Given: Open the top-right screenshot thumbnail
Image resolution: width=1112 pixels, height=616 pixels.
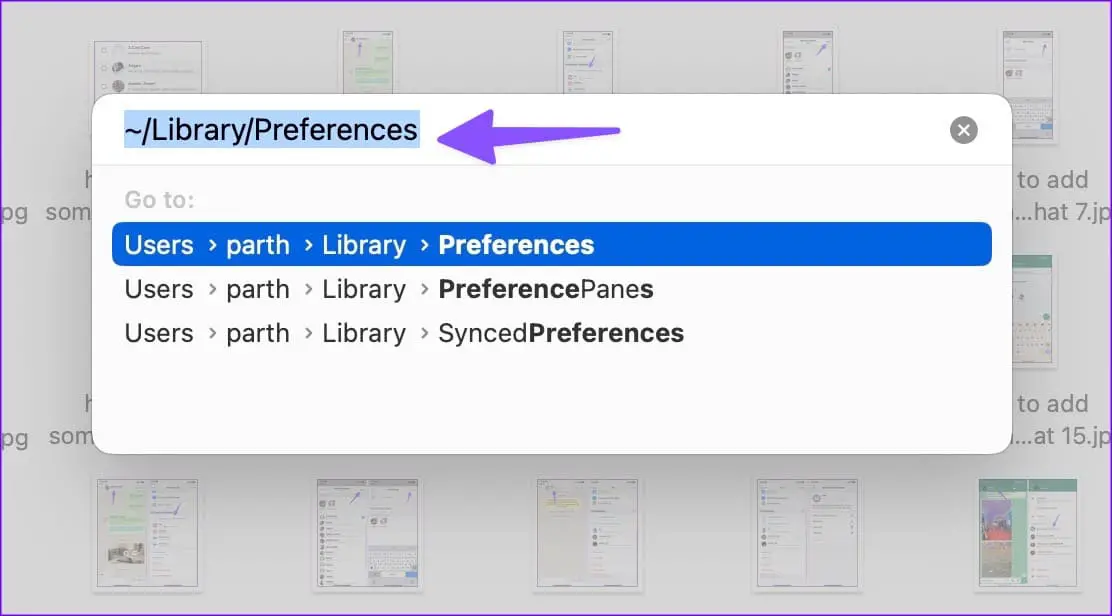Looking at the screenshot, I should [1028, 85].
